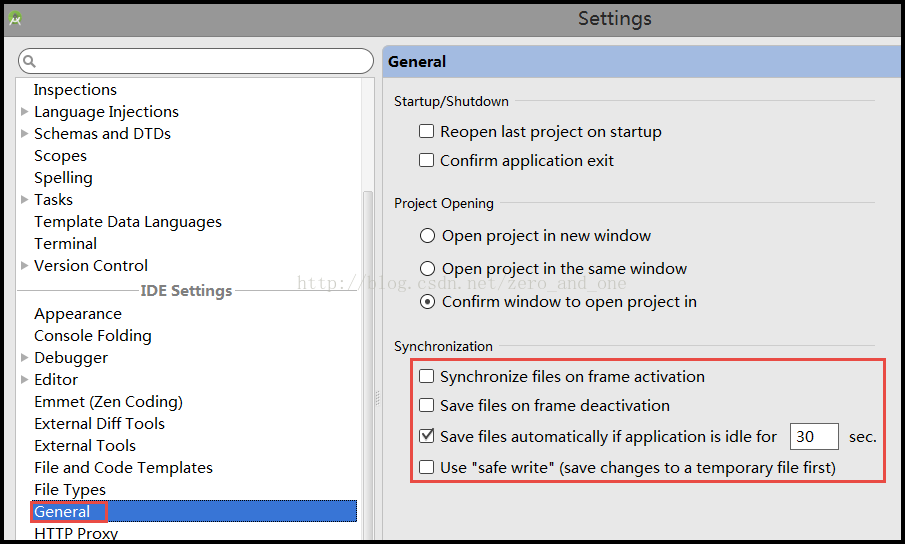Toggle Confirm application exit checkbox

[x=427, y=160]
